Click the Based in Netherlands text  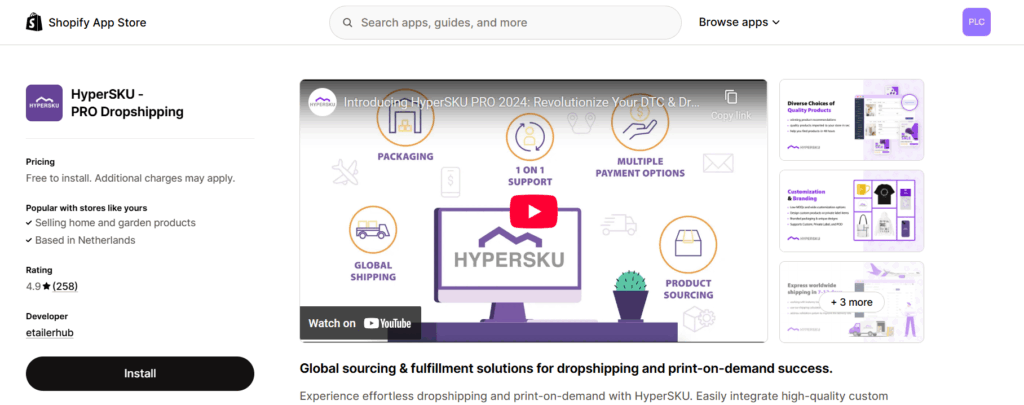point(85,240)
